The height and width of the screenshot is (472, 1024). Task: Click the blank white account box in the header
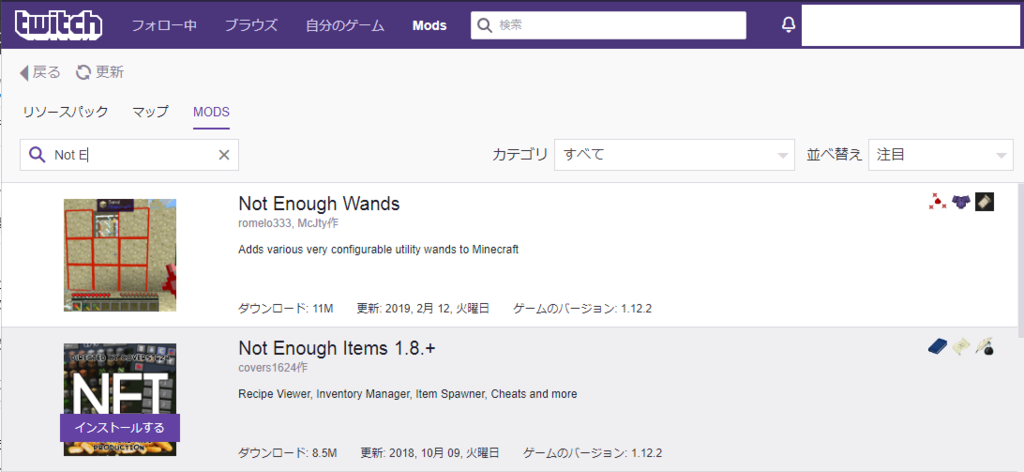pyautogui.click(x=911, y=25)
